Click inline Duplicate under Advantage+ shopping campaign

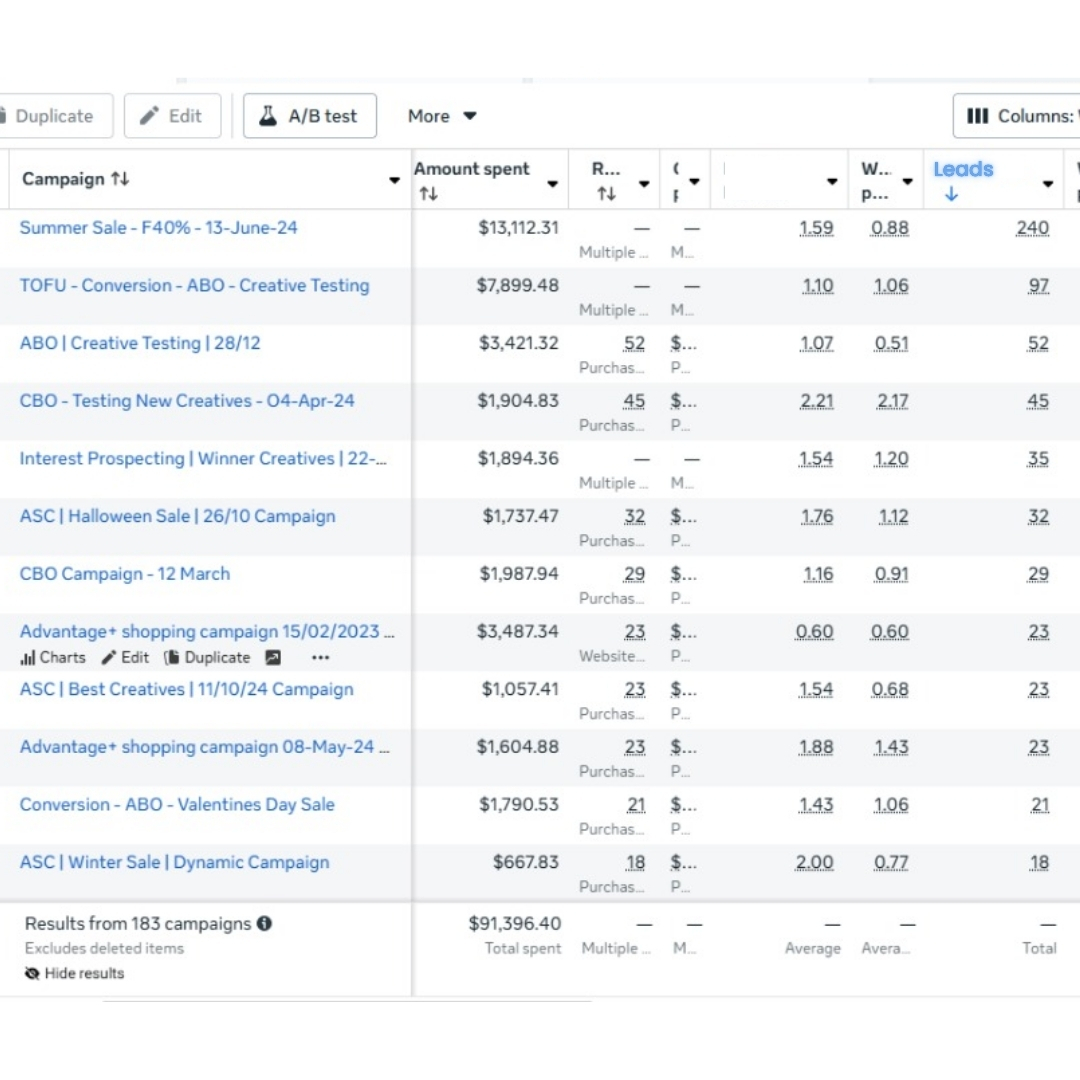pyautogui.click(x=207, y=657)
